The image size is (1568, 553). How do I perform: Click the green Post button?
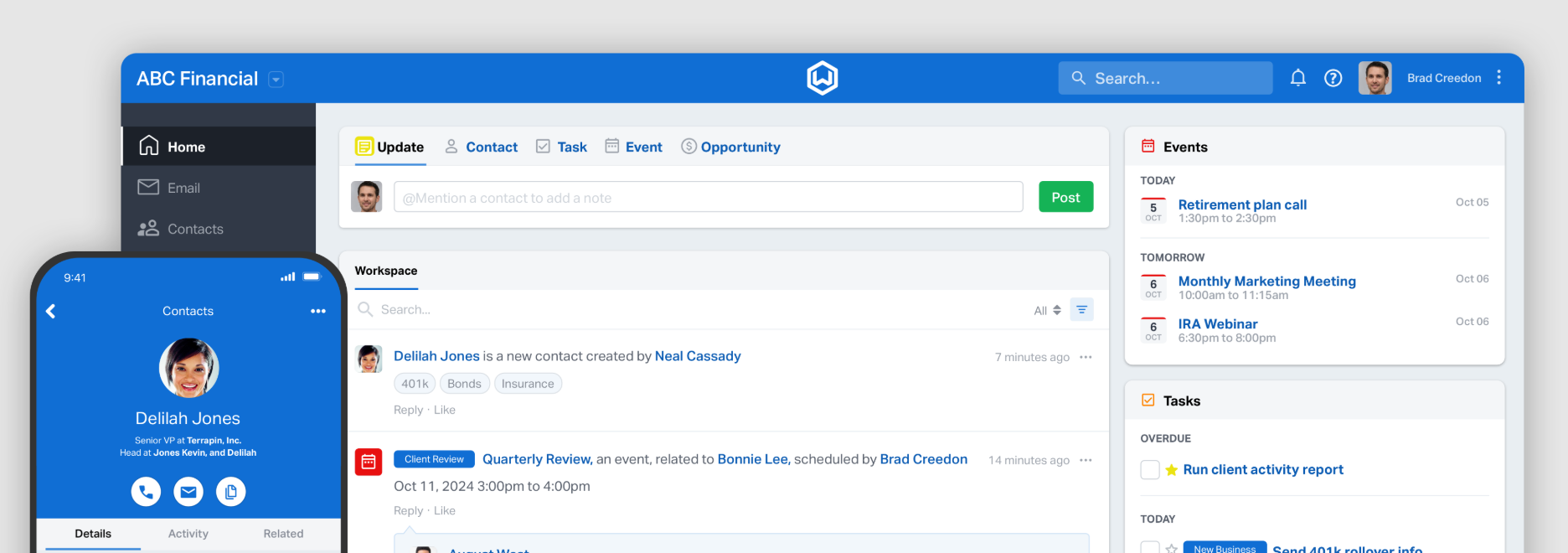click(x=1065, y=197)
